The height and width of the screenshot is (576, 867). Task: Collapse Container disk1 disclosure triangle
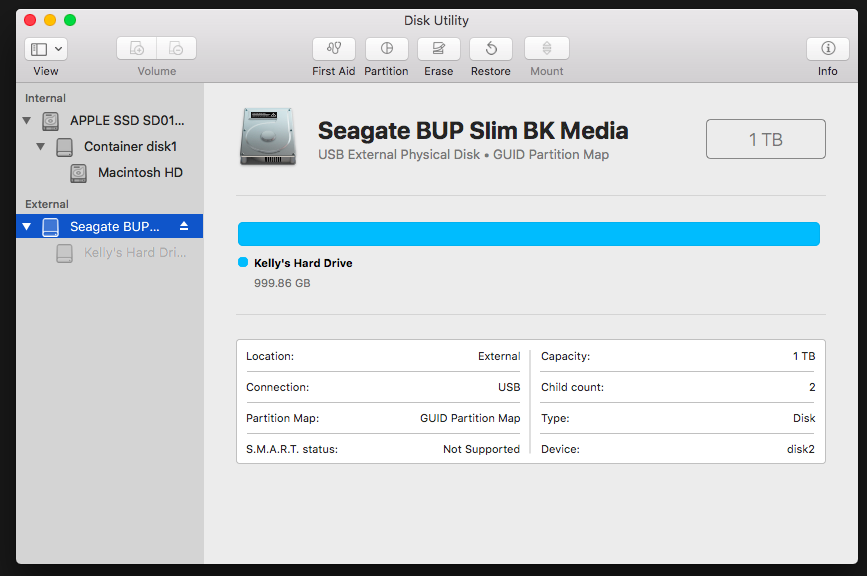click(x=41, y=147)
